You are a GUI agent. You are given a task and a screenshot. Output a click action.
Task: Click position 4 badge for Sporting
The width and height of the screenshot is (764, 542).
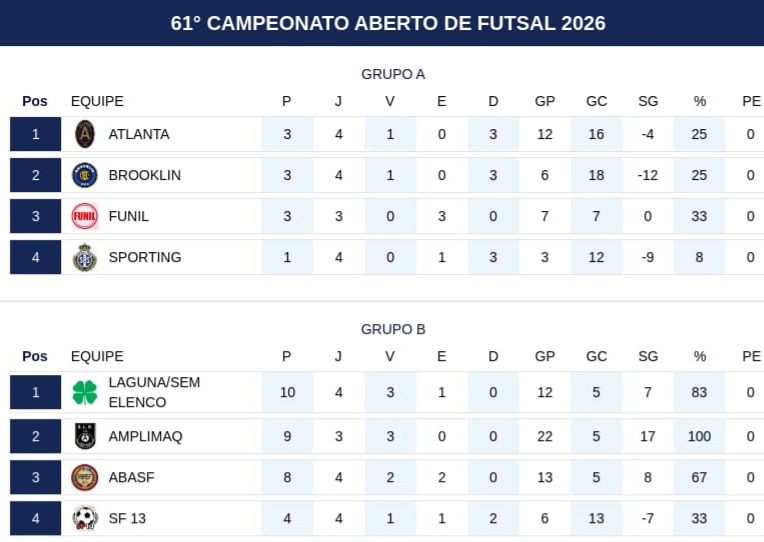(x=36, y=257)
